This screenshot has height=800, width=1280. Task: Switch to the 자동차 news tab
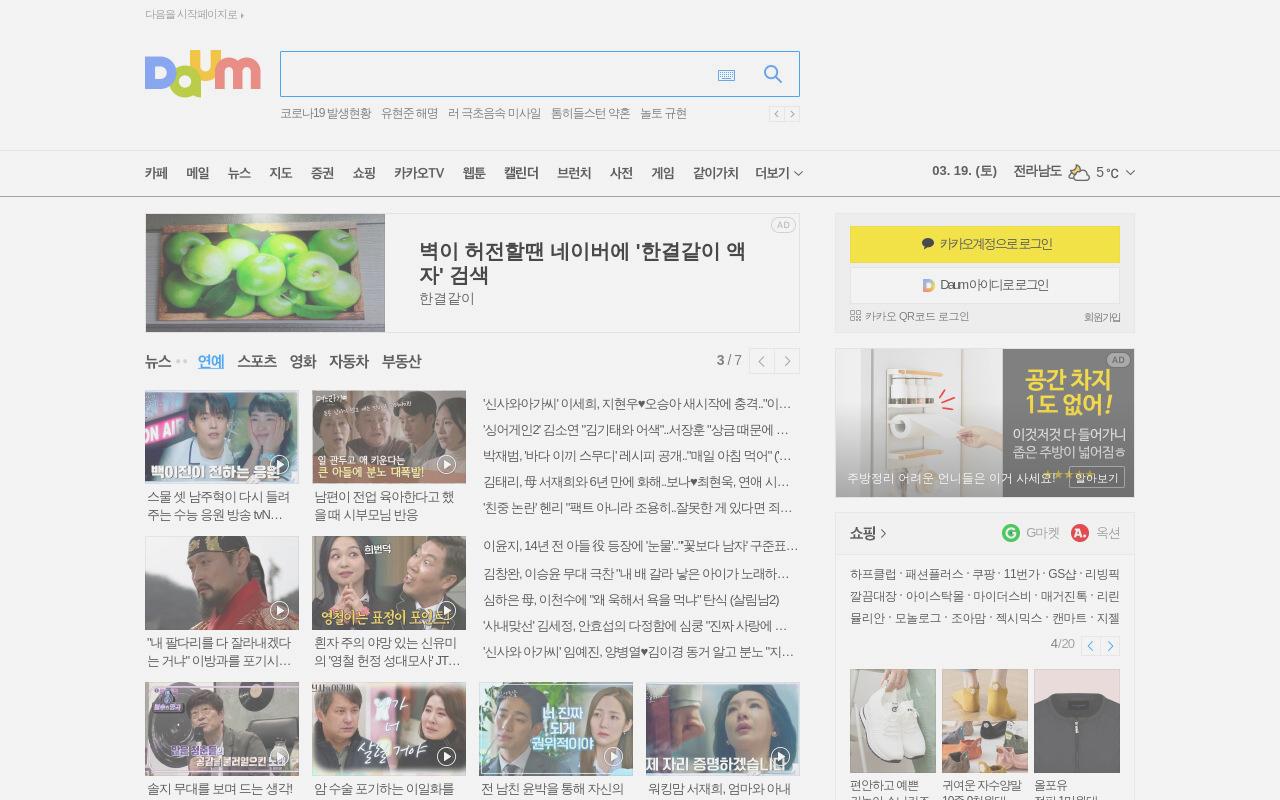[349, 361]
